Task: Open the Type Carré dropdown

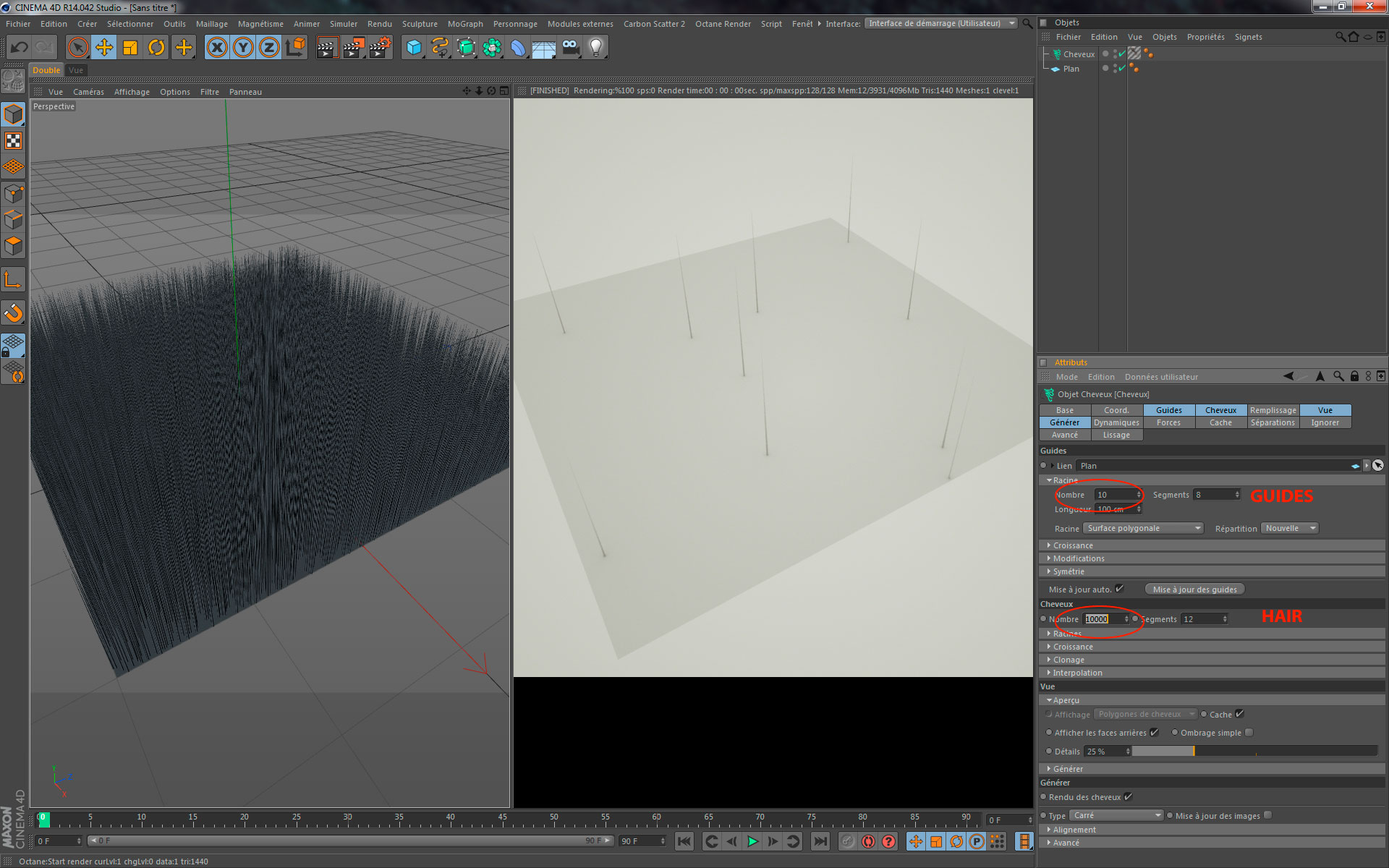Action: click(x=1116, y=815)
